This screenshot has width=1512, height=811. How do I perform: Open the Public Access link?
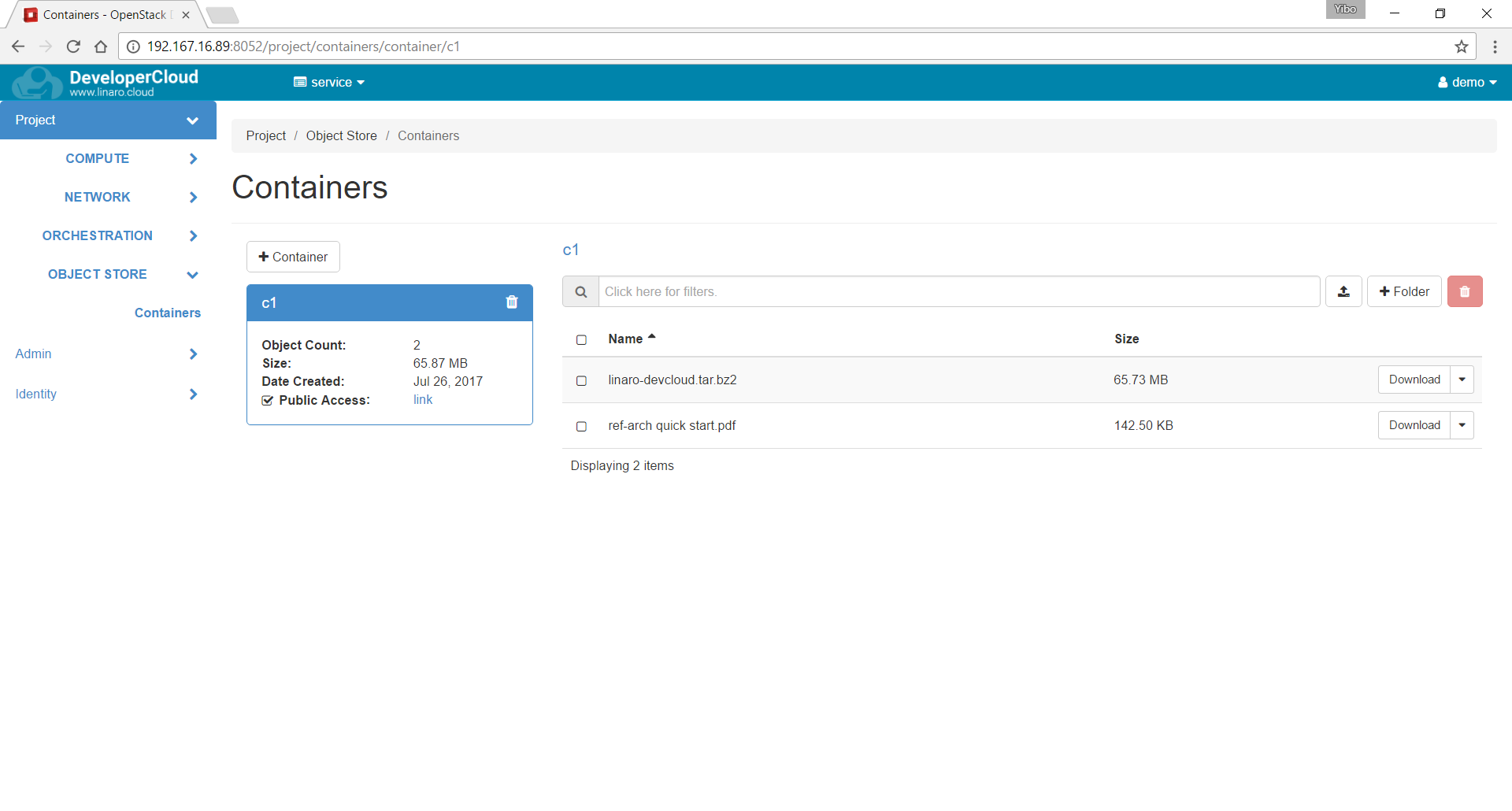423,399
